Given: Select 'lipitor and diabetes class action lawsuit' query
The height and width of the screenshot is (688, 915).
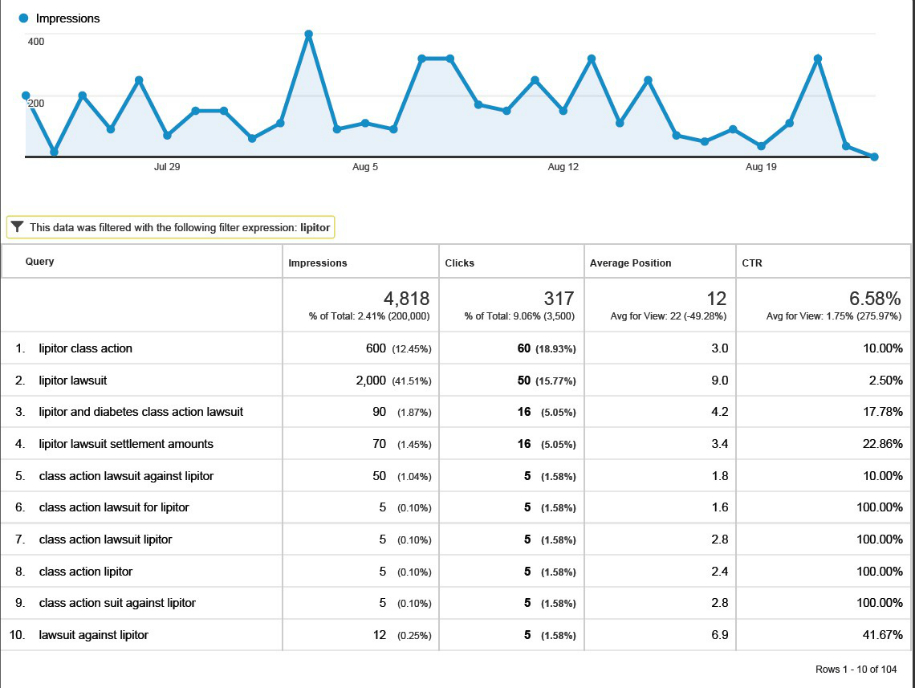Looking at the screenshot, I should point(141,412).
